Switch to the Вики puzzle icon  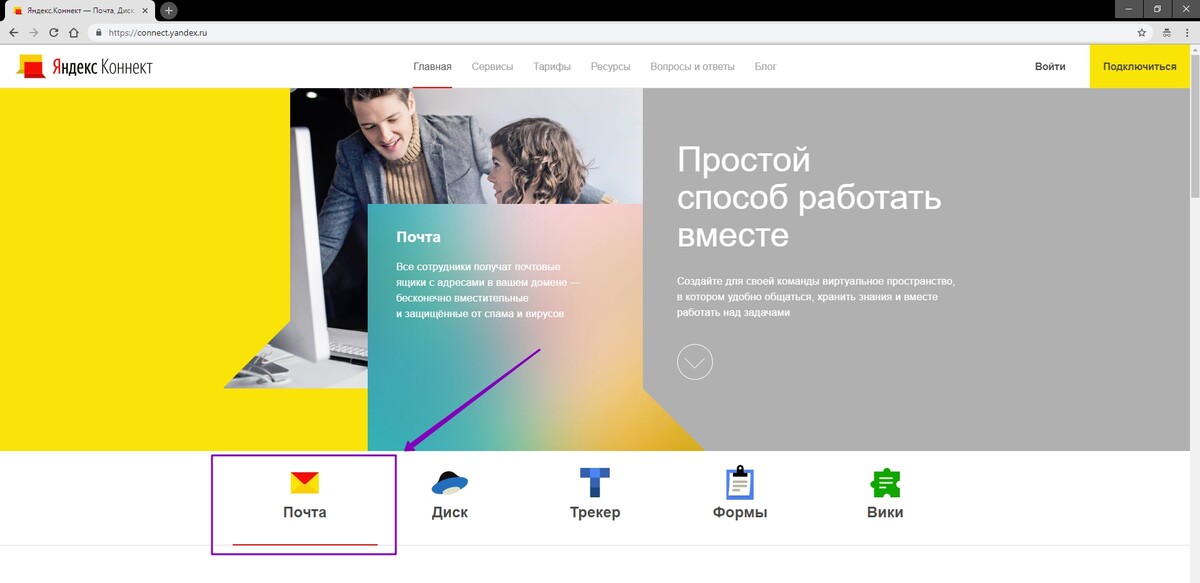[885, 483]
